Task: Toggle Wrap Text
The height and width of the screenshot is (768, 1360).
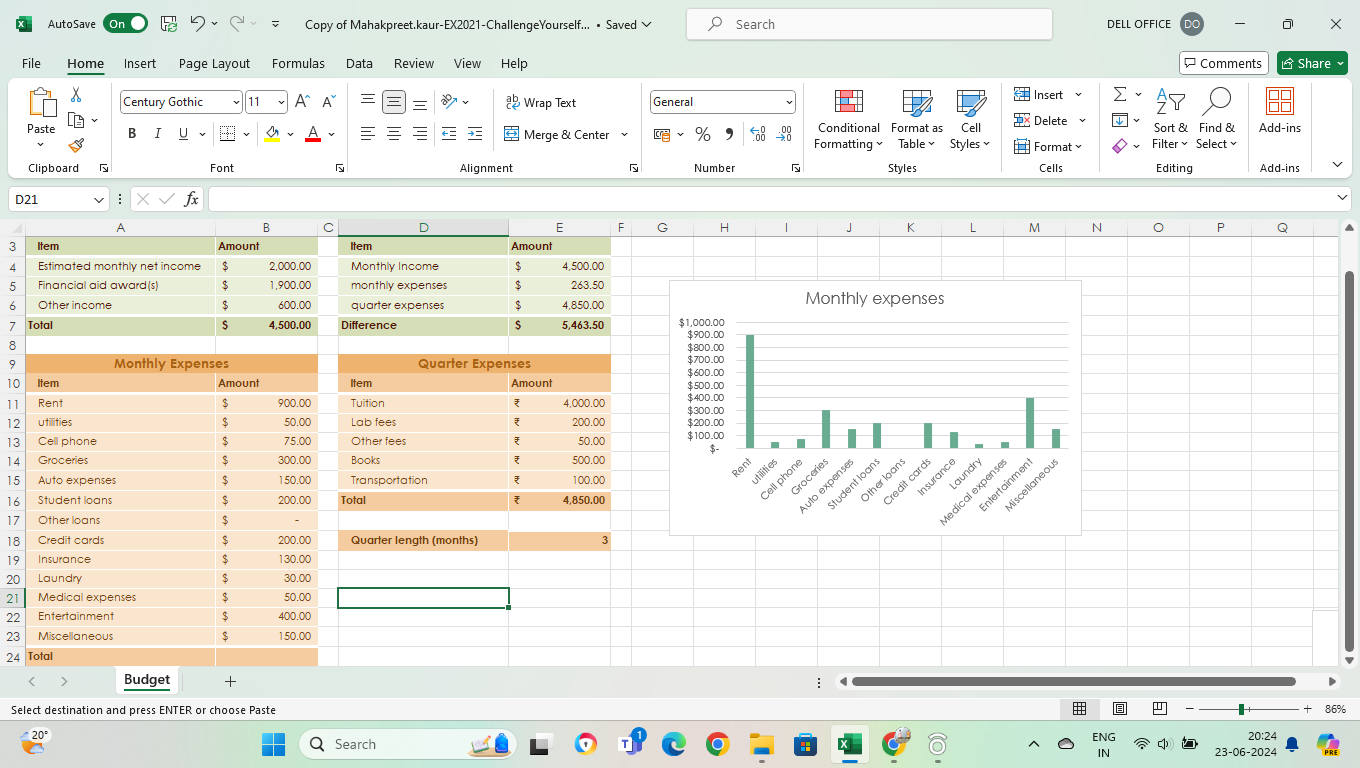Action: click(541, 102)
